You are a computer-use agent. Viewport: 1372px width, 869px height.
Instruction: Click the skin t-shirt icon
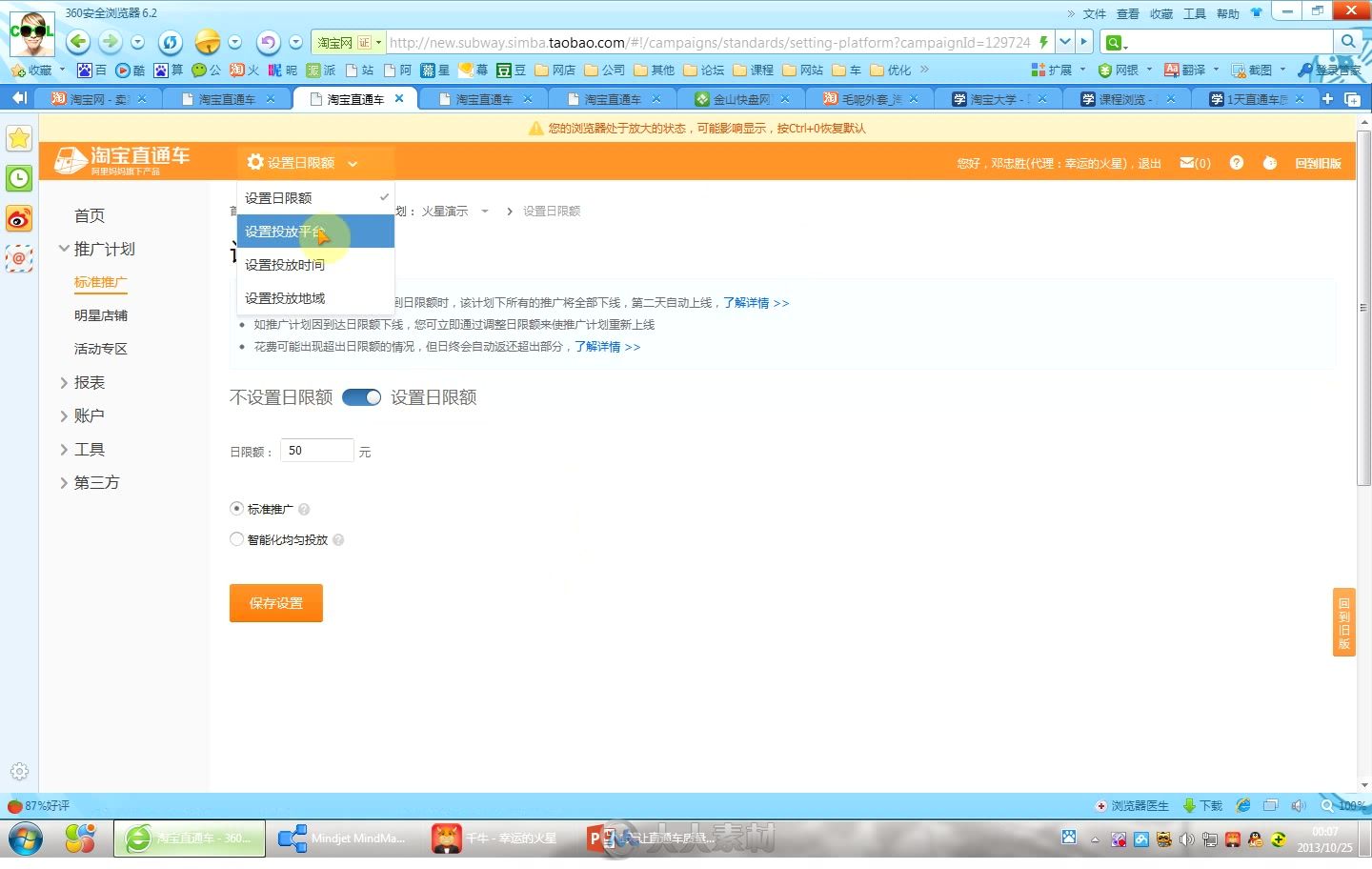1256,12
